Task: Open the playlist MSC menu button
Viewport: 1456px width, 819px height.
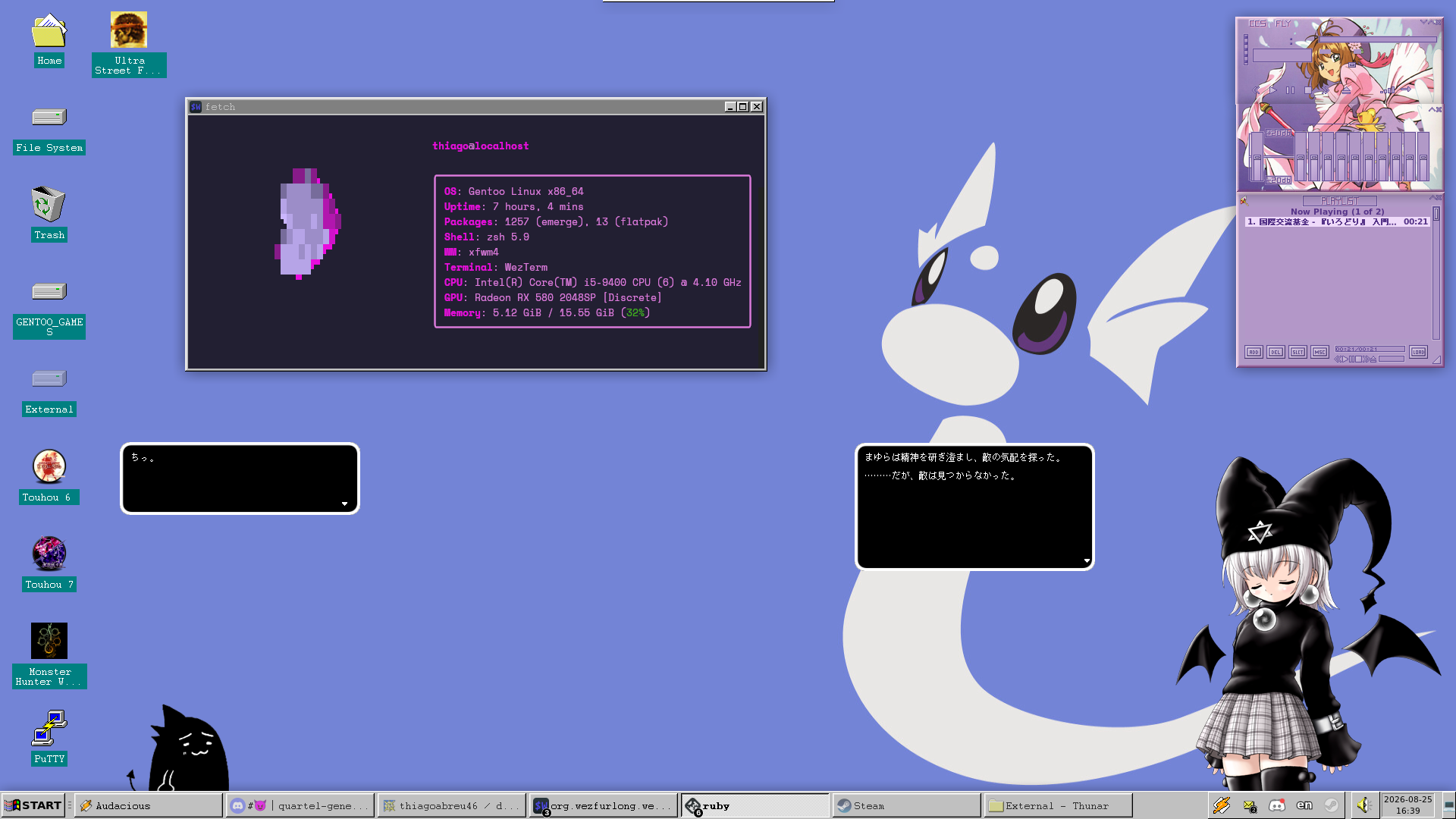Action: click(1319, 352)
